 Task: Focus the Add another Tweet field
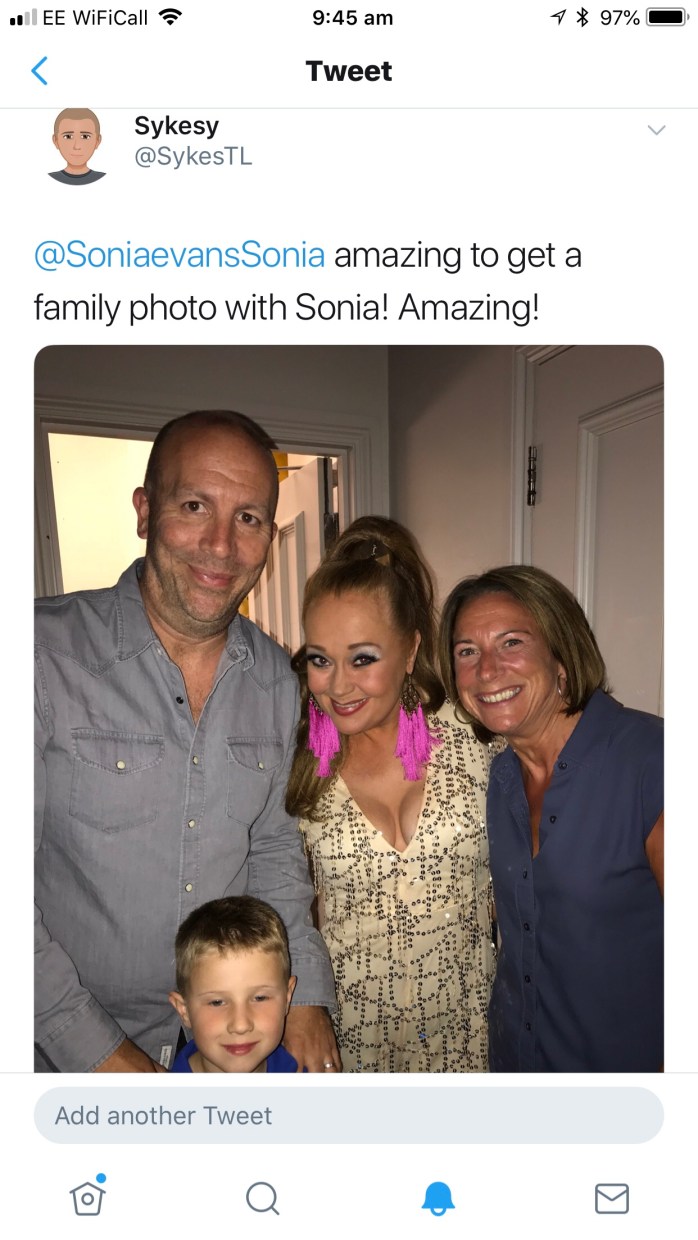coord(349,1115)
